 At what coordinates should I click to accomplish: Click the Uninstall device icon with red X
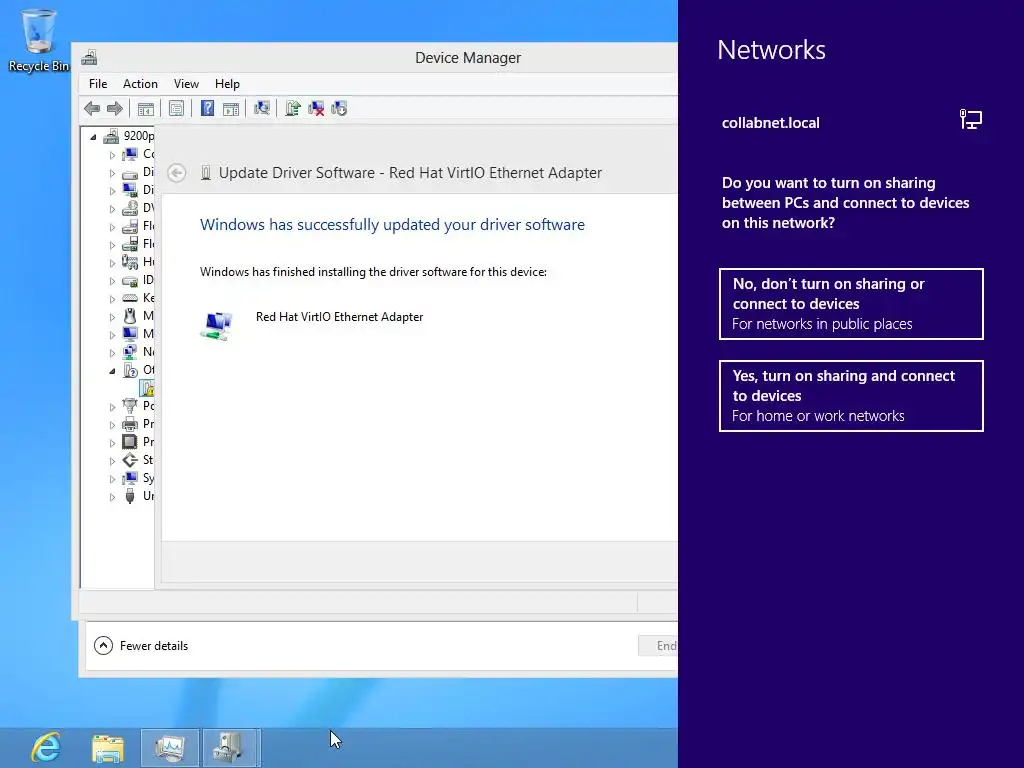[316, 108]
